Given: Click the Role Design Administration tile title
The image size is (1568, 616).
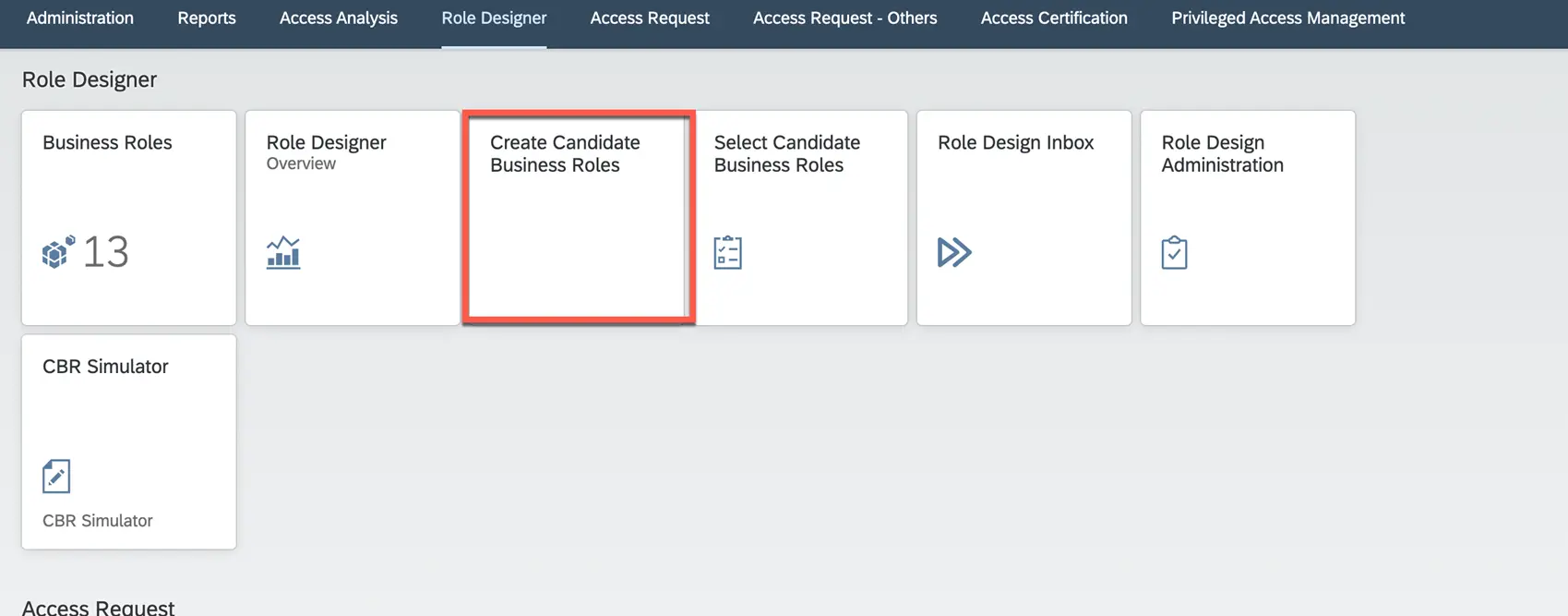Looking at the screenshot, I should click(1222, 153).
